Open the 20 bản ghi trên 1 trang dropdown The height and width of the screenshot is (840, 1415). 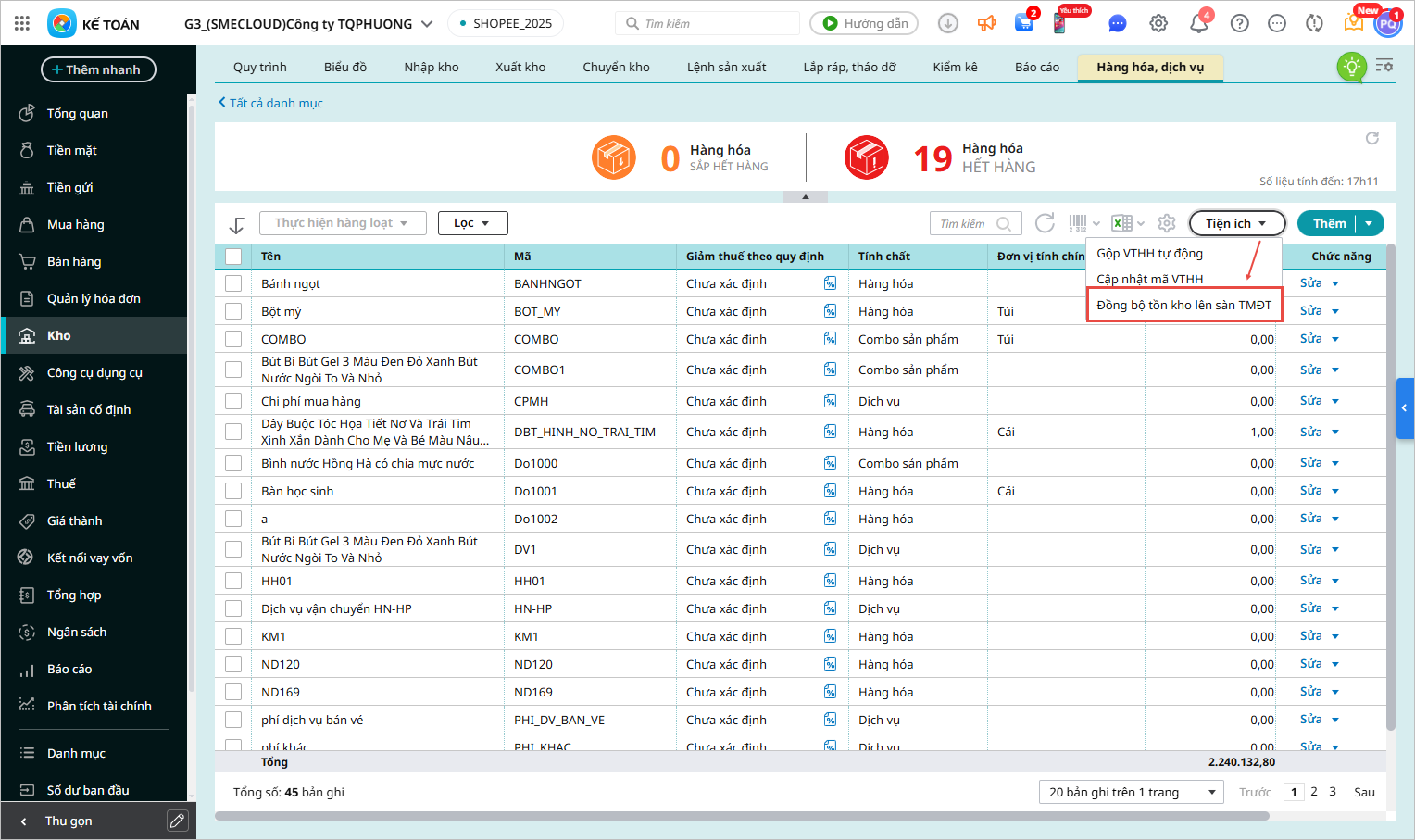(x=1132, y=792)
